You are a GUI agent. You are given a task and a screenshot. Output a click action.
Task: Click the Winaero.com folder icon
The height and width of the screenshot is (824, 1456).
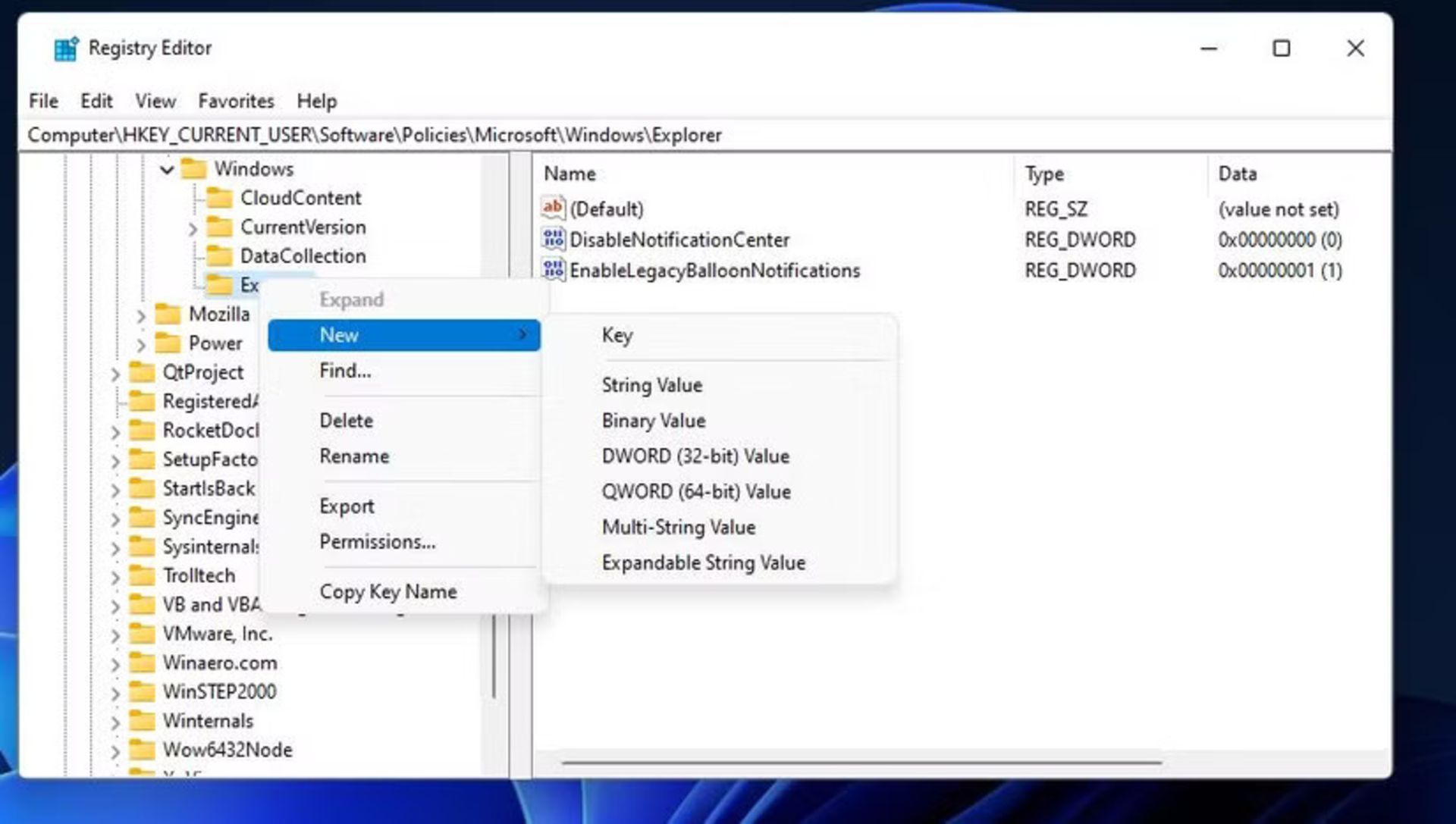(x=142, y=663)
